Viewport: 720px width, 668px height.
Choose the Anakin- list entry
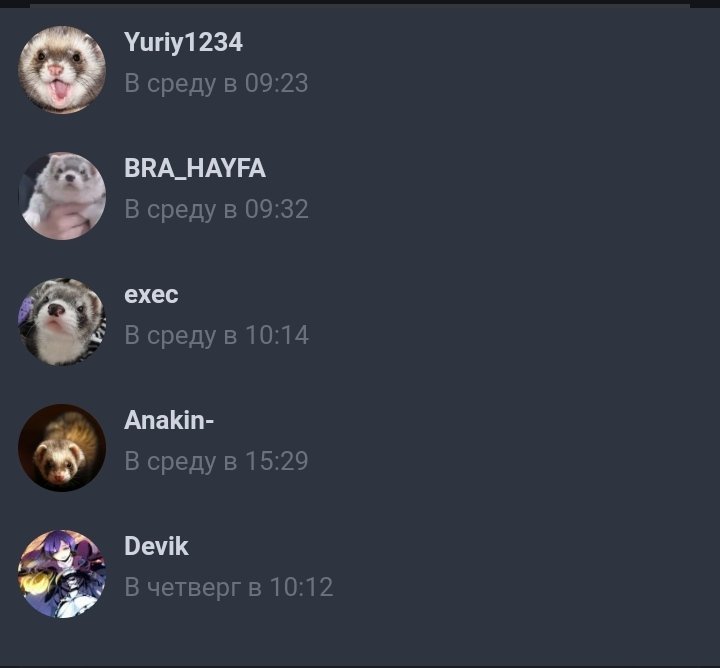point(360,448)
